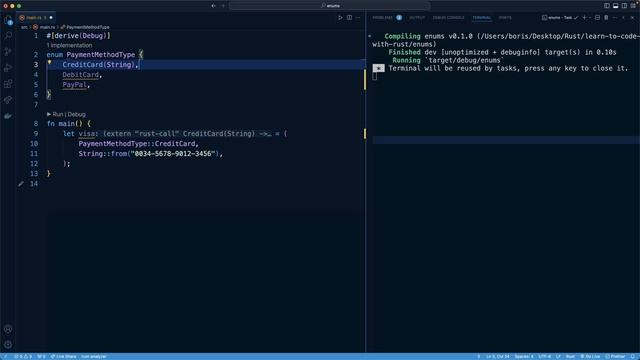Collapse the terminal command output chevron
The height and width of the screenshot is (360, 640).
click(x=370, y=36)
